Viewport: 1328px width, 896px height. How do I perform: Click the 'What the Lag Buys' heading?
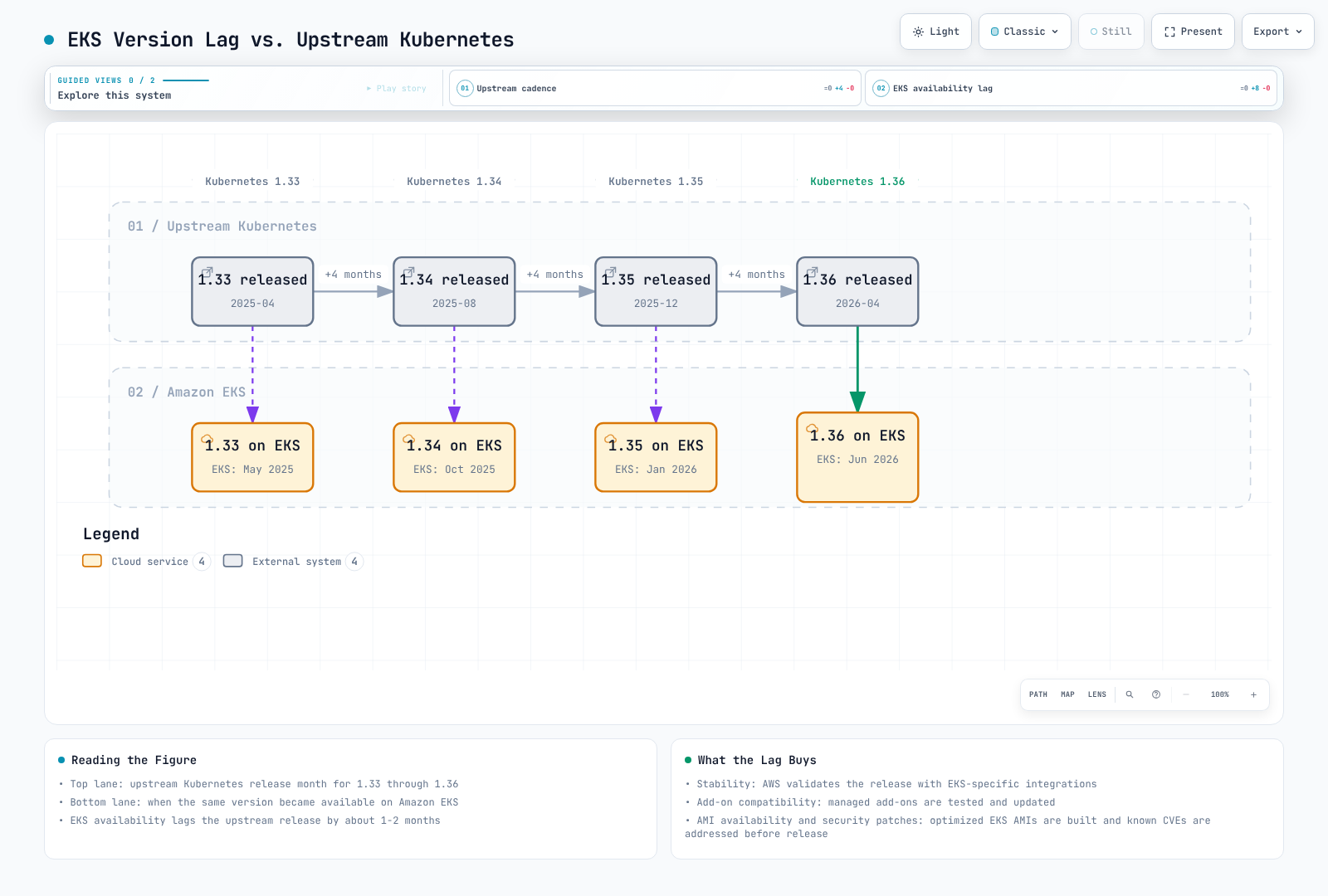coord(757,760)
